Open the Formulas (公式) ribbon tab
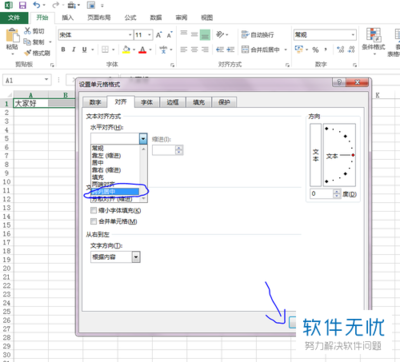The image size is (400, 362). (x=130, y=17)
